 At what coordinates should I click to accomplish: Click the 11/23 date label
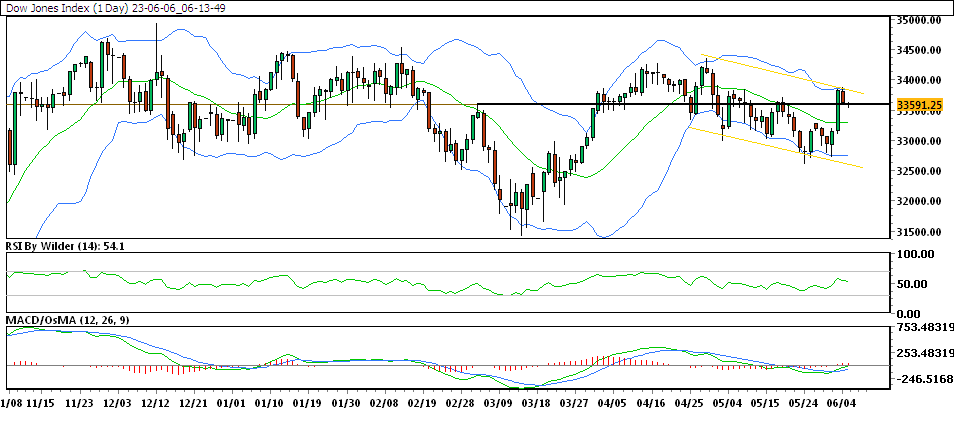click(80, 403)
